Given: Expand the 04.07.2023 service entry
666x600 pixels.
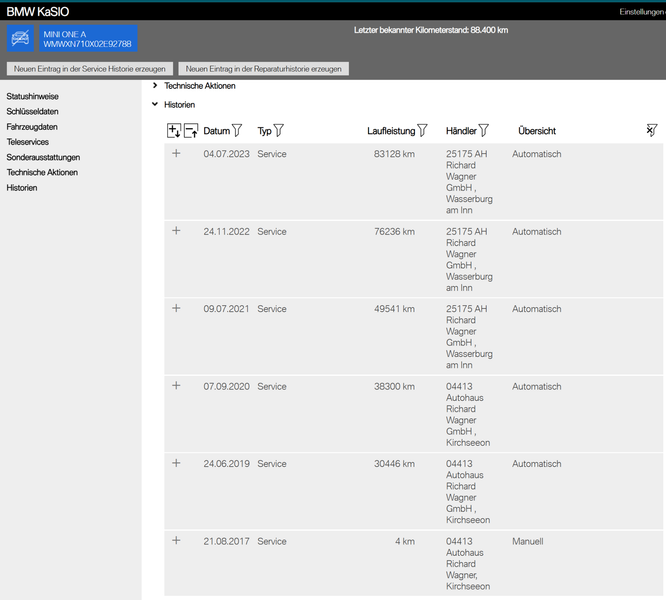Looking at the screenshot, I should tap(176, 153).
